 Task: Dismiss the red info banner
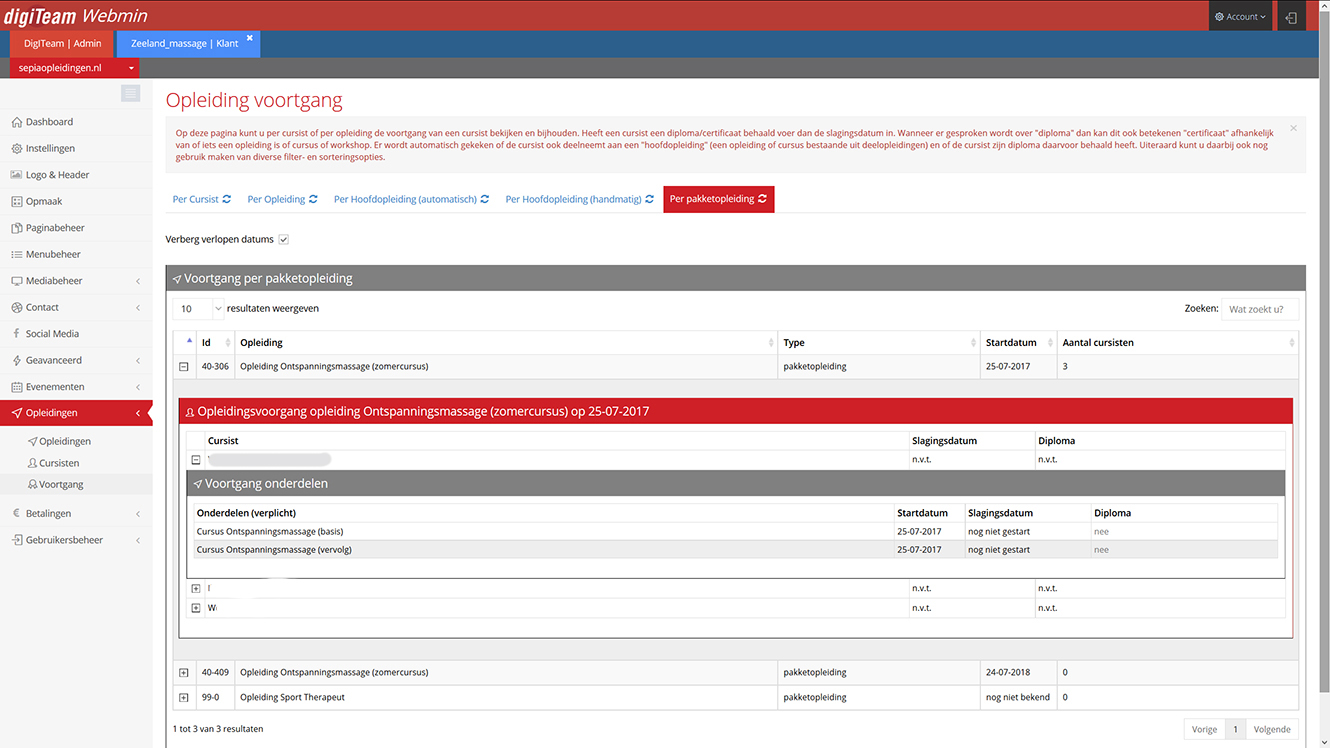[1293, 128]
